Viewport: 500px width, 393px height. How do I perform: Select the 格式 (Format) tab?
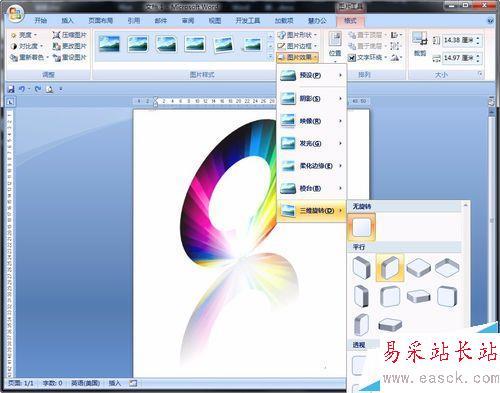click(x=350, y=21)
